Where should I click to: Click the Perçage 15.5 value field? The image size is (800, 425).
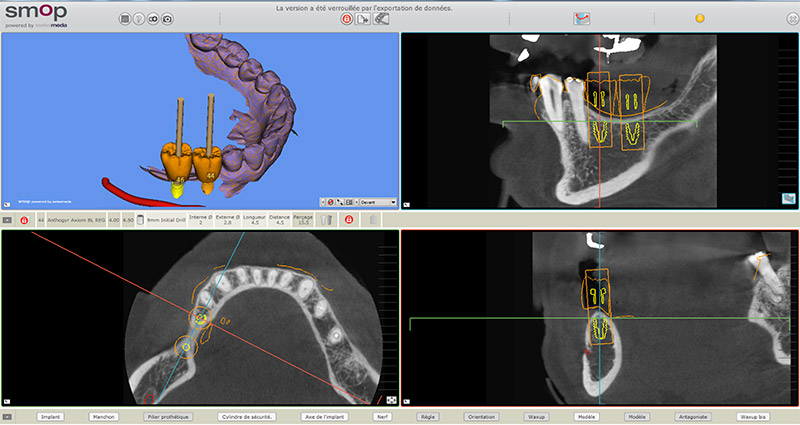(x=302, y=218)
